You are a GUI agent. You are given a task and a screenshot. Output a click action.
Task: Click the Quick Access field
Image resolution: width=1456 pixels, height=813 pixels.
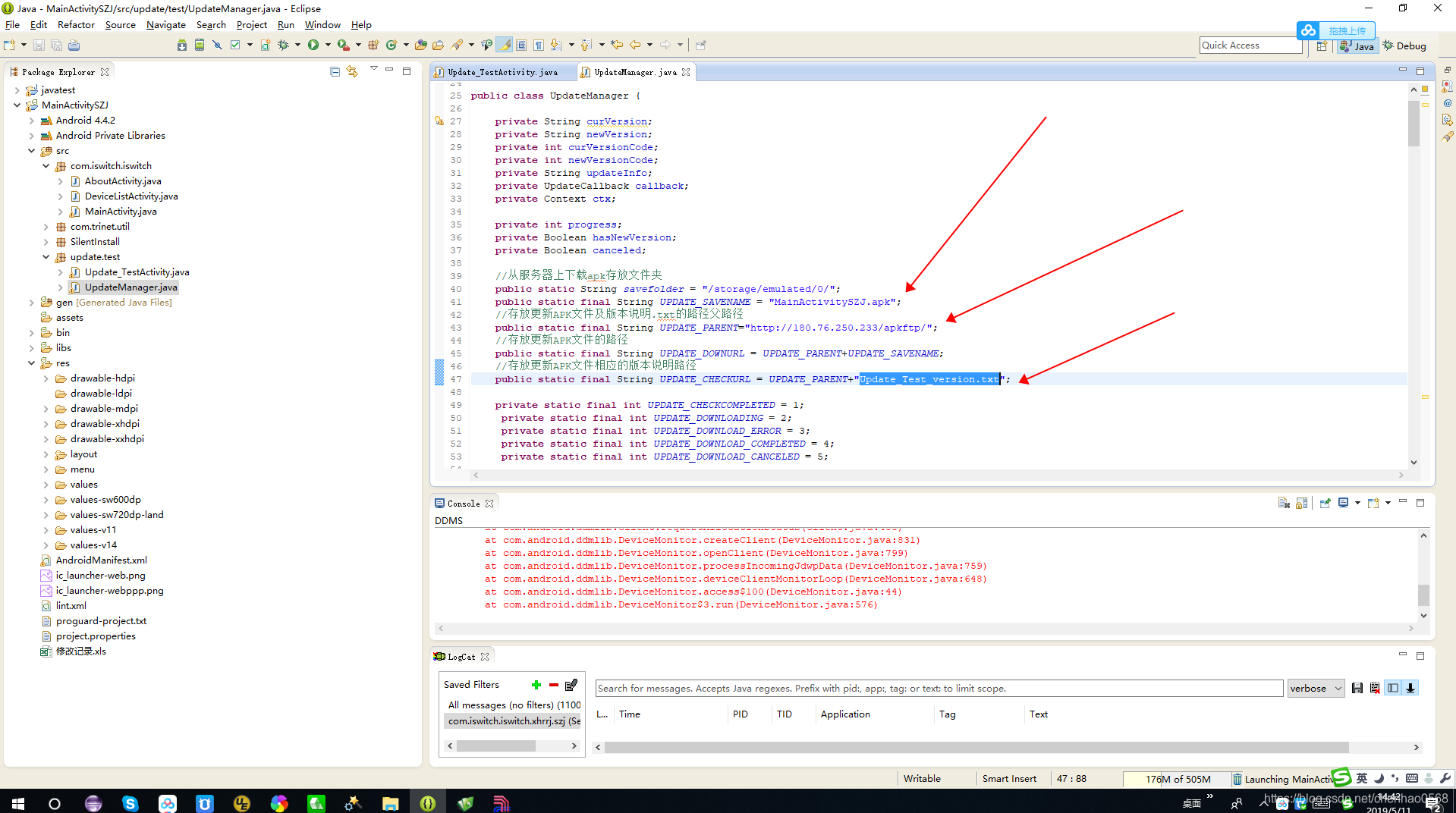click(1250, 46)
